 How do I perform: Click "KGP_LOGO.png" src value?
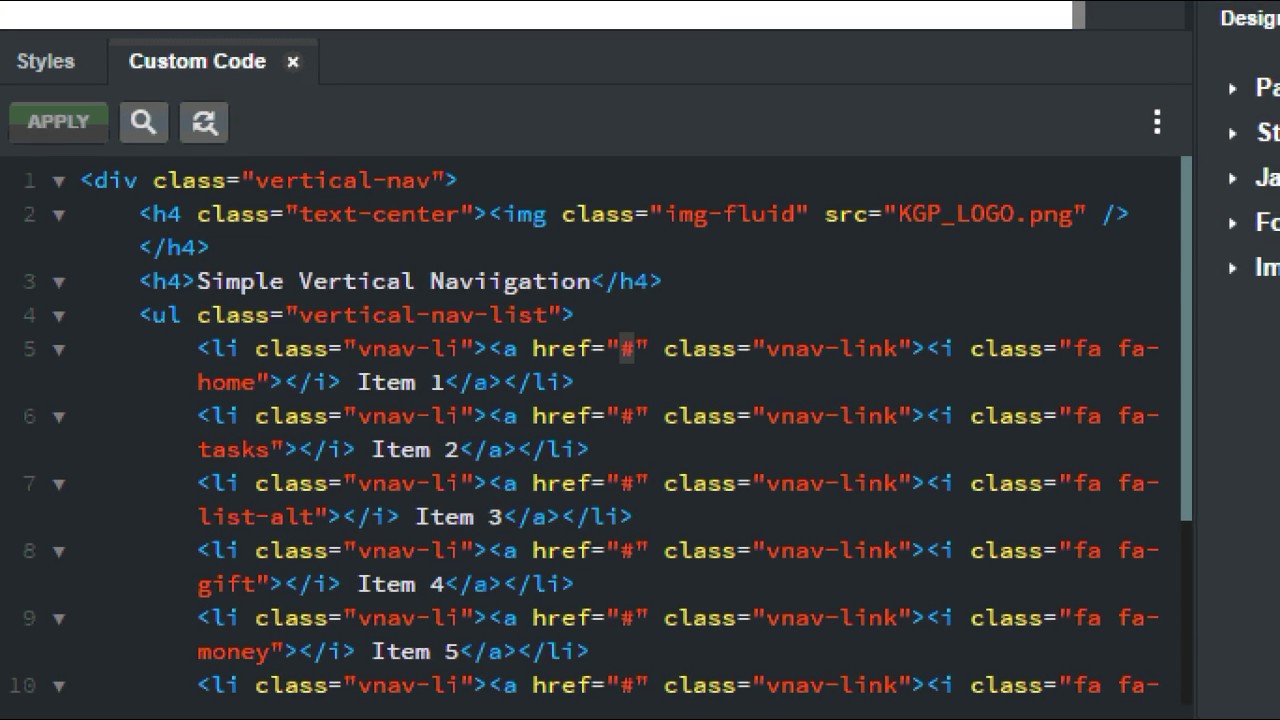(x=985, y=214)
